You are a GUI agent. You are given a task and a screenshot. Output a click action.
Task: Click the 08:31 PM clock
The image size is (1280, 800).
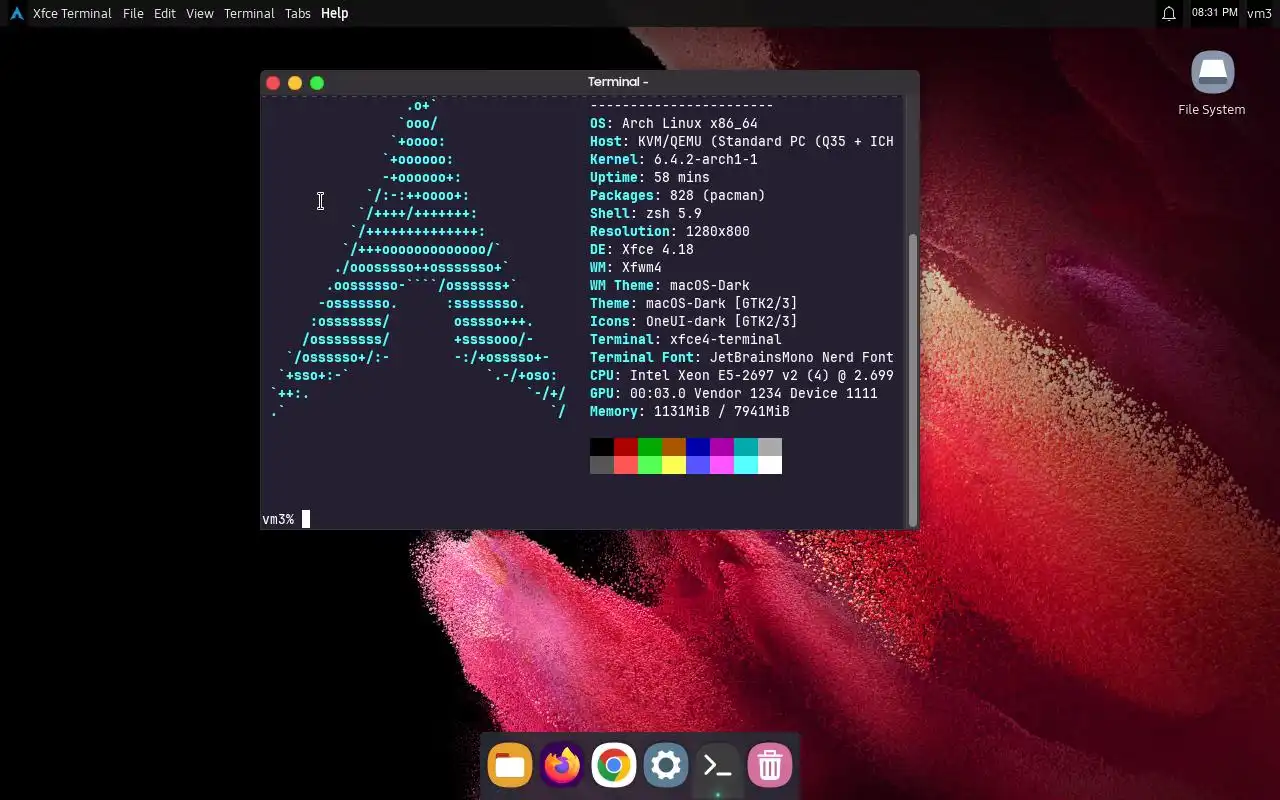[x=1215, y=13]
